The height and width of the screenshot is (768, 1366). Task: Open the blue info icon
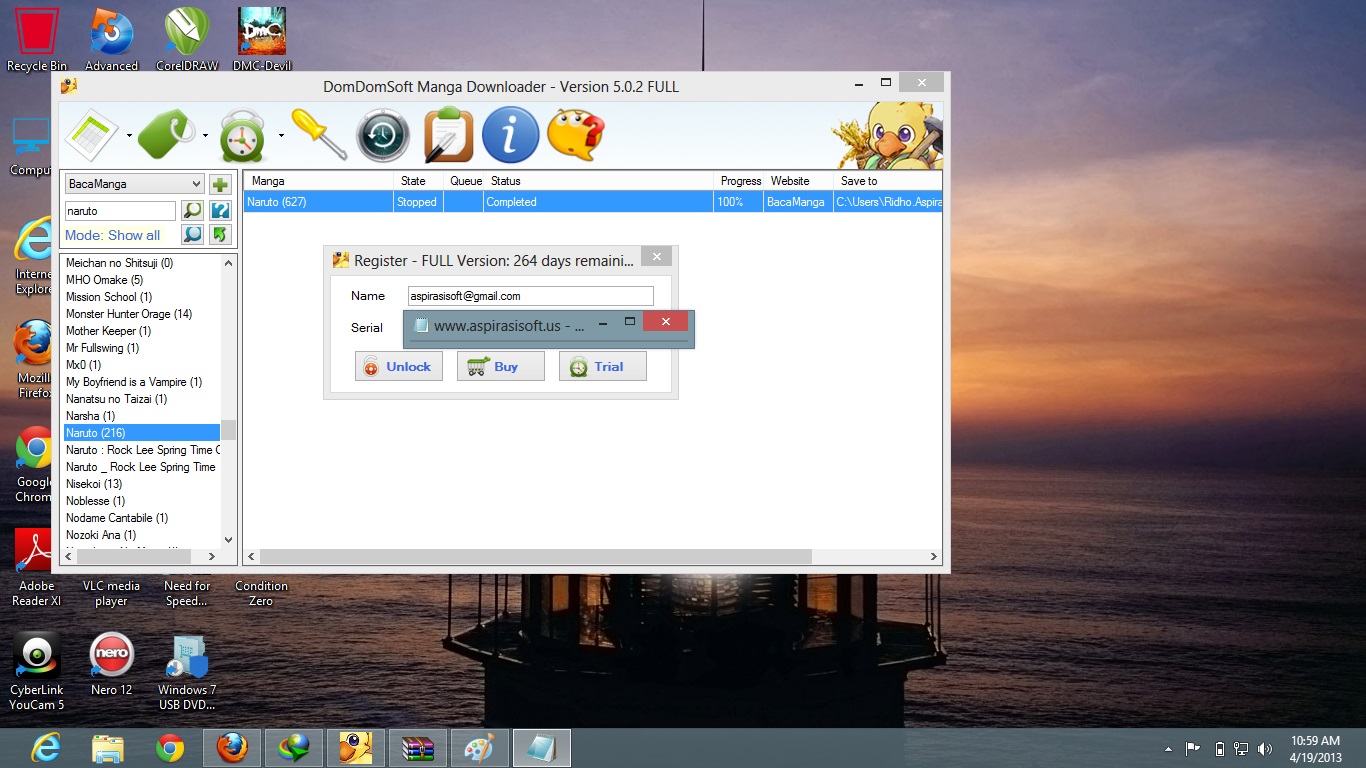[510, 135]
